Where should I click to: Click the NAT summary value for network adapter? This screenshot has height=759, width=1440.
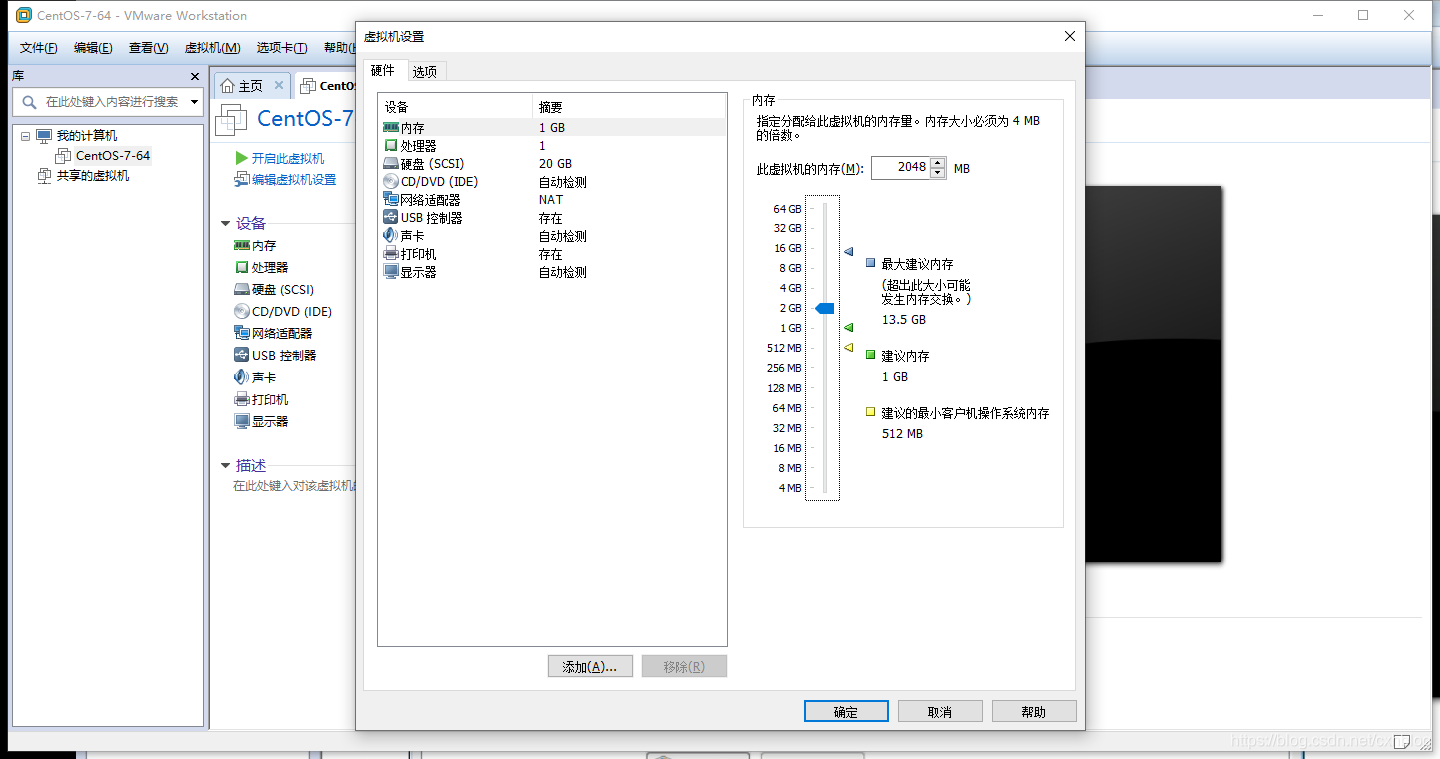click(551, 200)
